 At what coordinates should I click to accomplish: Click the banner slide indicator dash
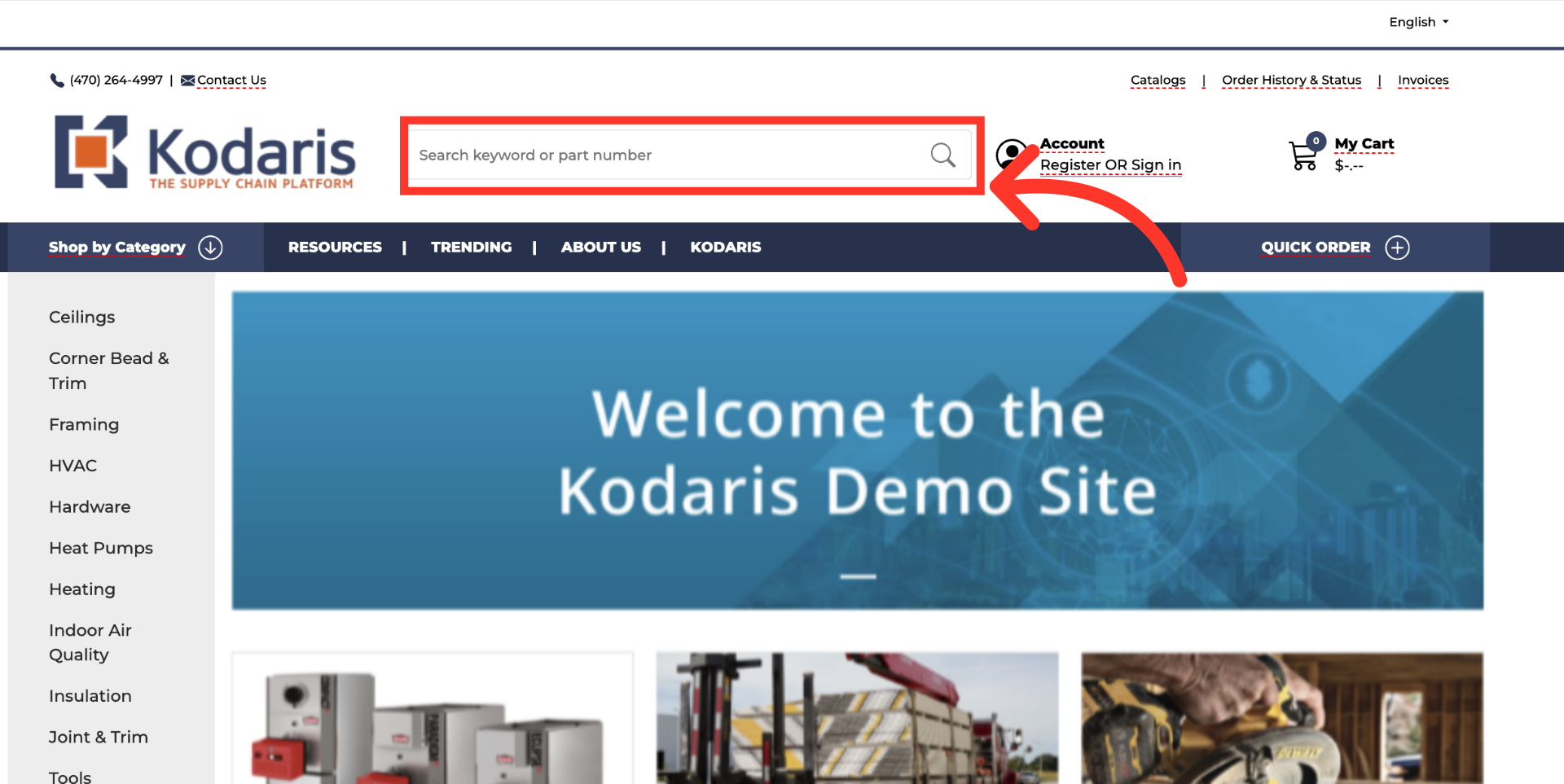pos(858,576)
